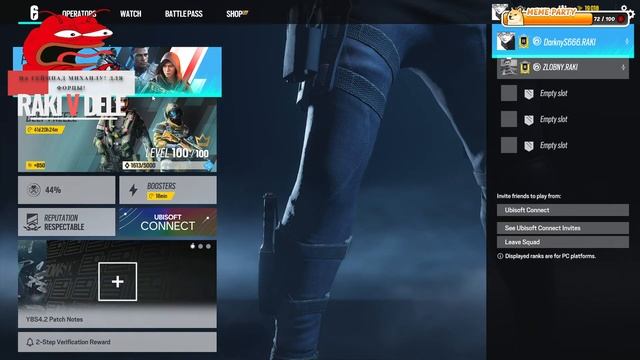Click shield icon of first Empty slot
The image size is (640, 360).
tap(529, 94)
